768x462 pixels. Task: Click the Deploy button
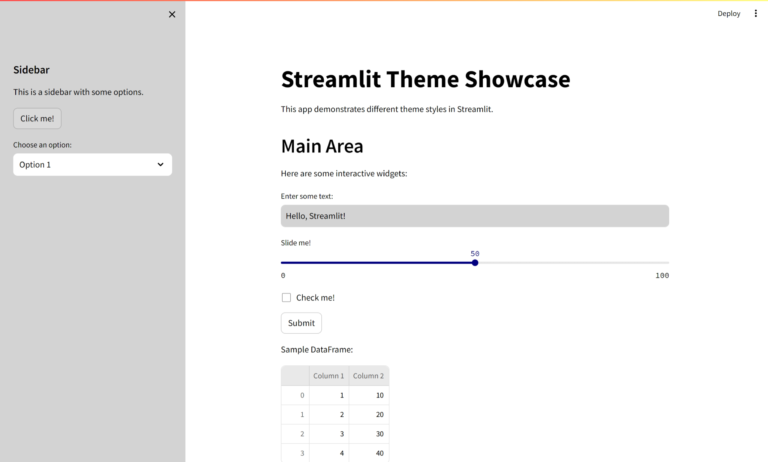pos(728,14)
